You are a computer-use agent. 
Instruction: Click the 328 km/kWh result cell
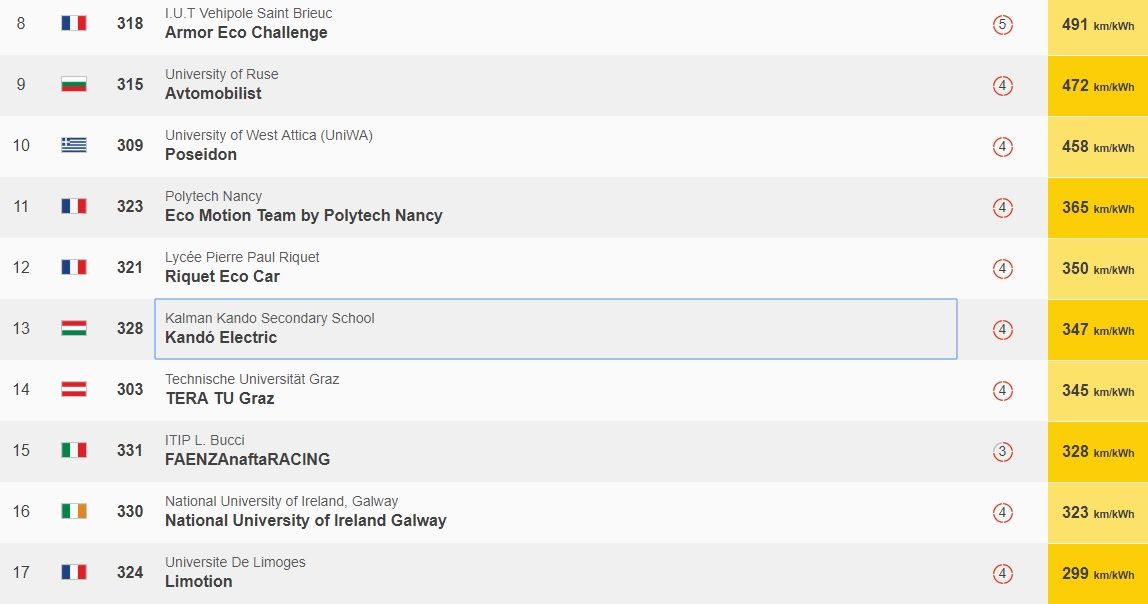pos(1098,452)
